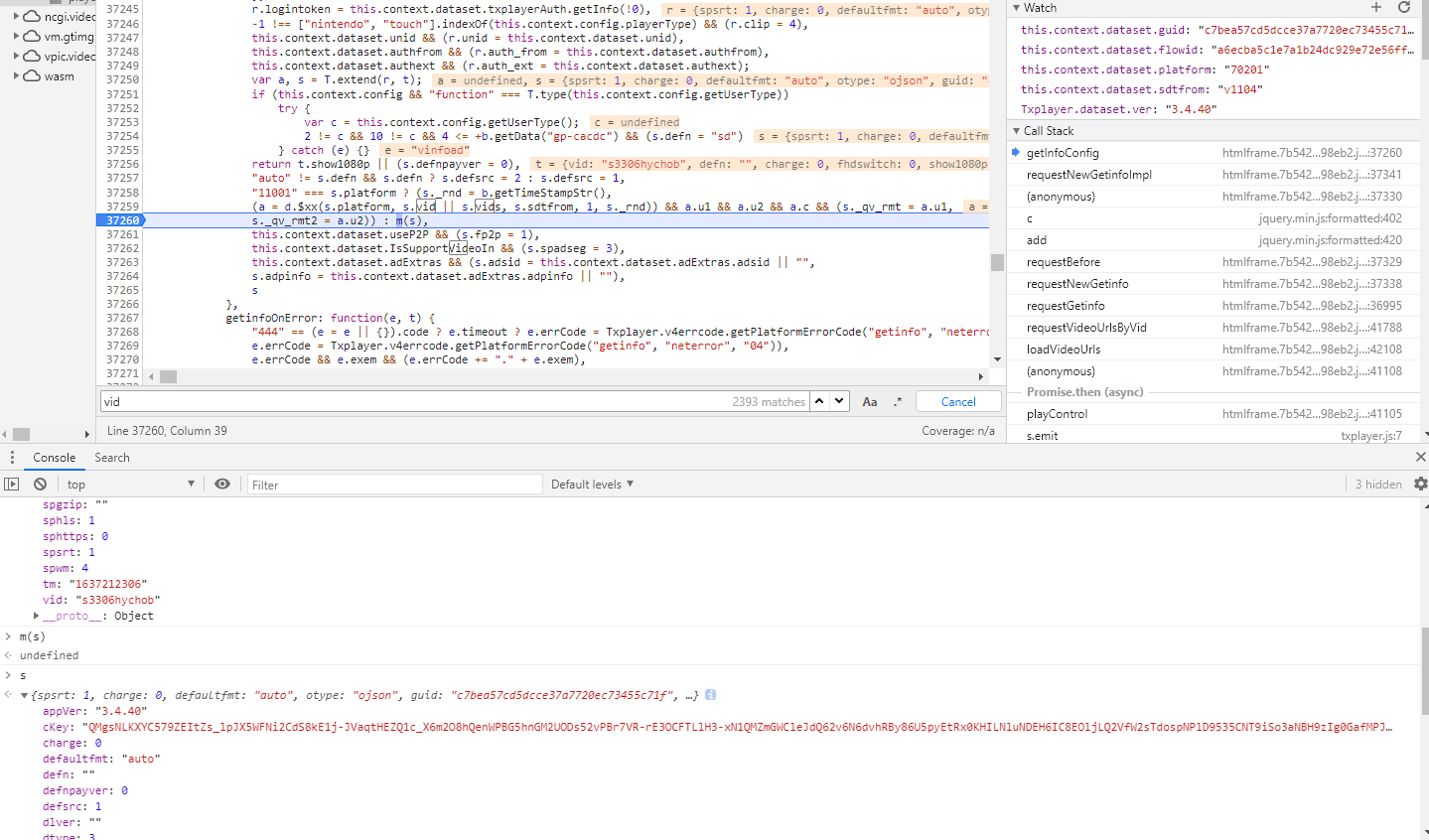Add a new watch expression

(1375, 7)
